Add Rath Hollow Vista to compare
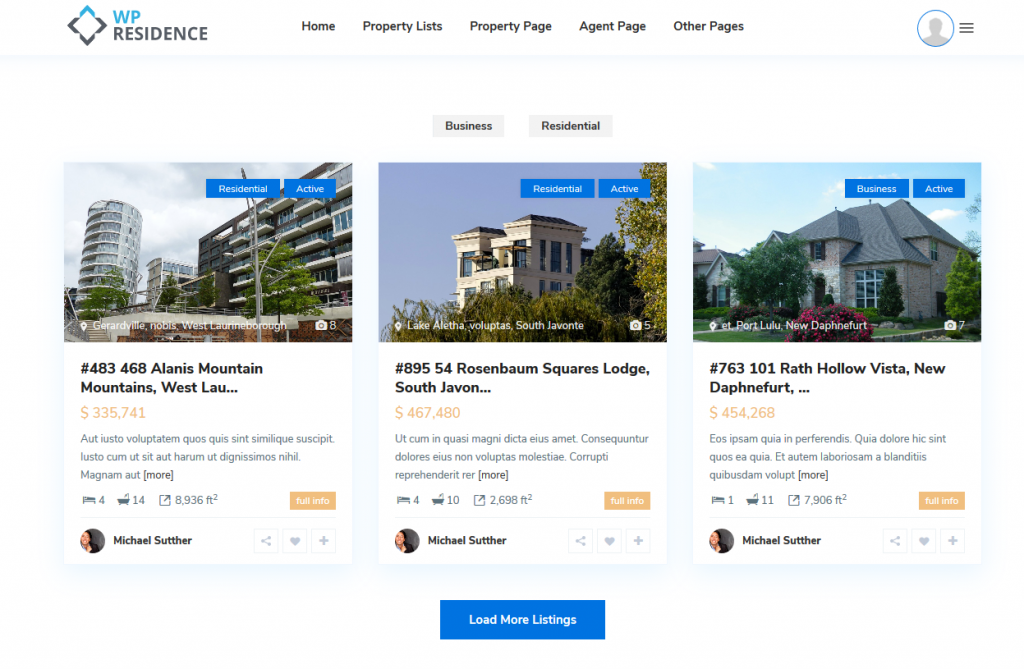Viewport: 1024px width, 669px height. coord(953,541)
